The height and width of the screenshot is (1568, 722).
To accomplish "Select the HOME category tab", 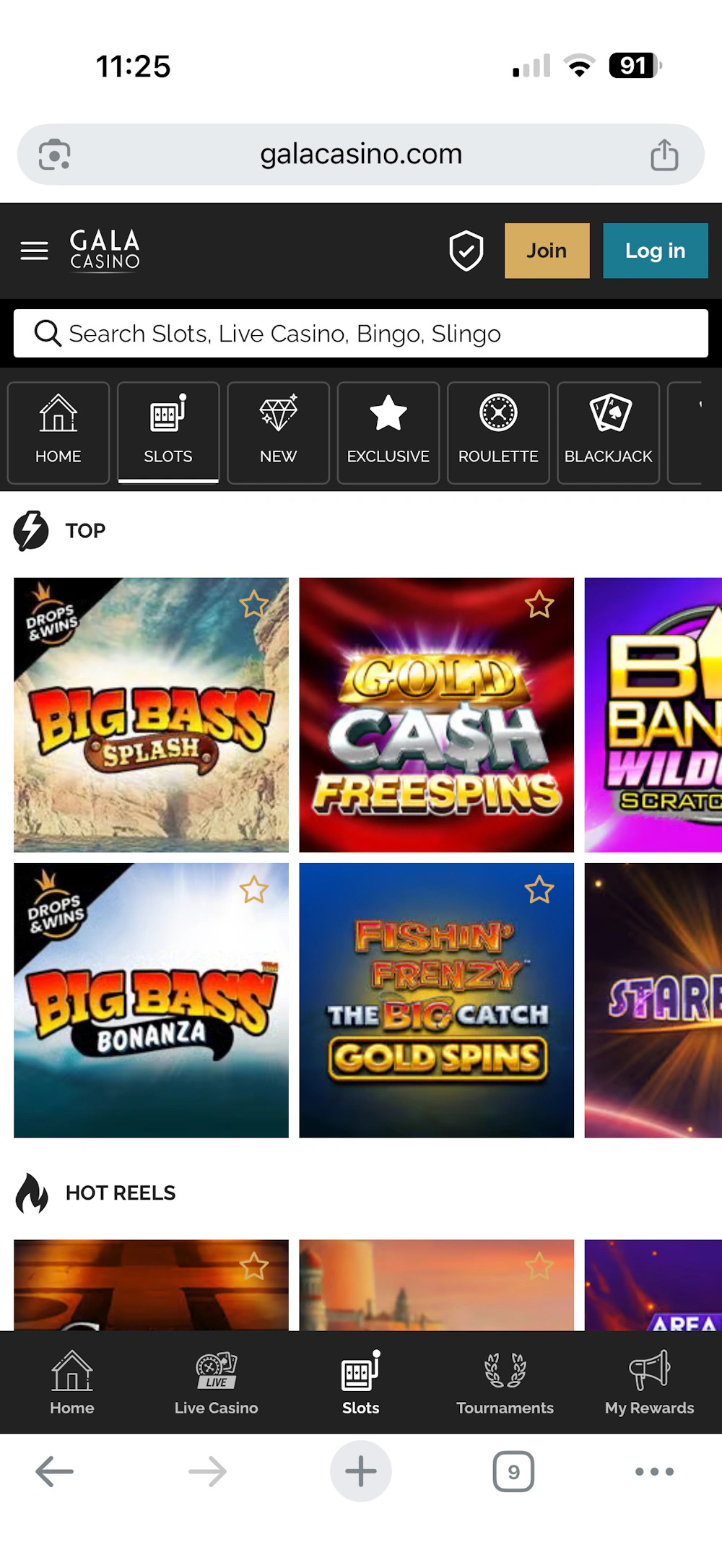I will pyautogui.click(x=58, y=433).
